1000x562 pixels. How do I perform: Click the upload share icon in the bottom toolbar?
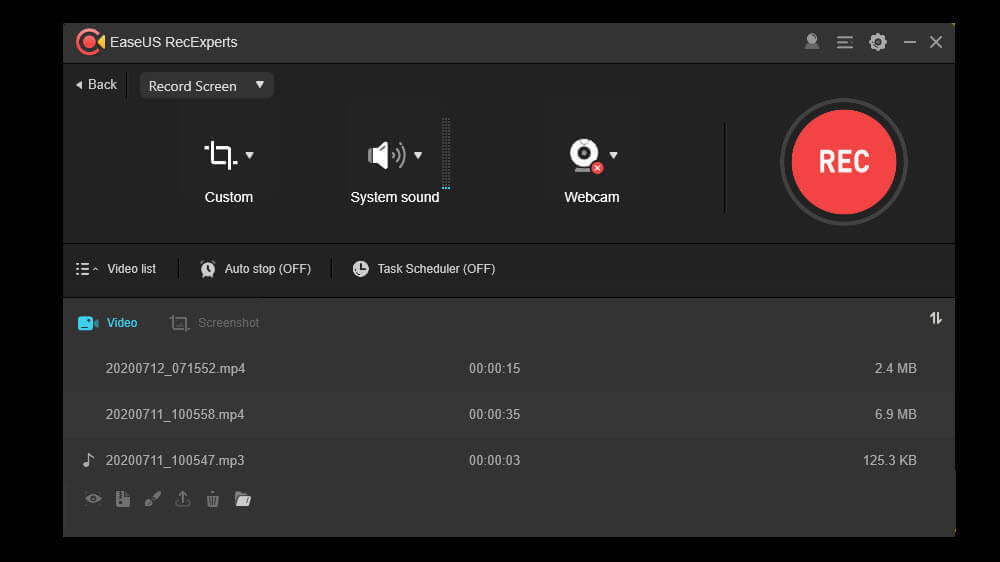pyautogui.click(x=183, y=499)
